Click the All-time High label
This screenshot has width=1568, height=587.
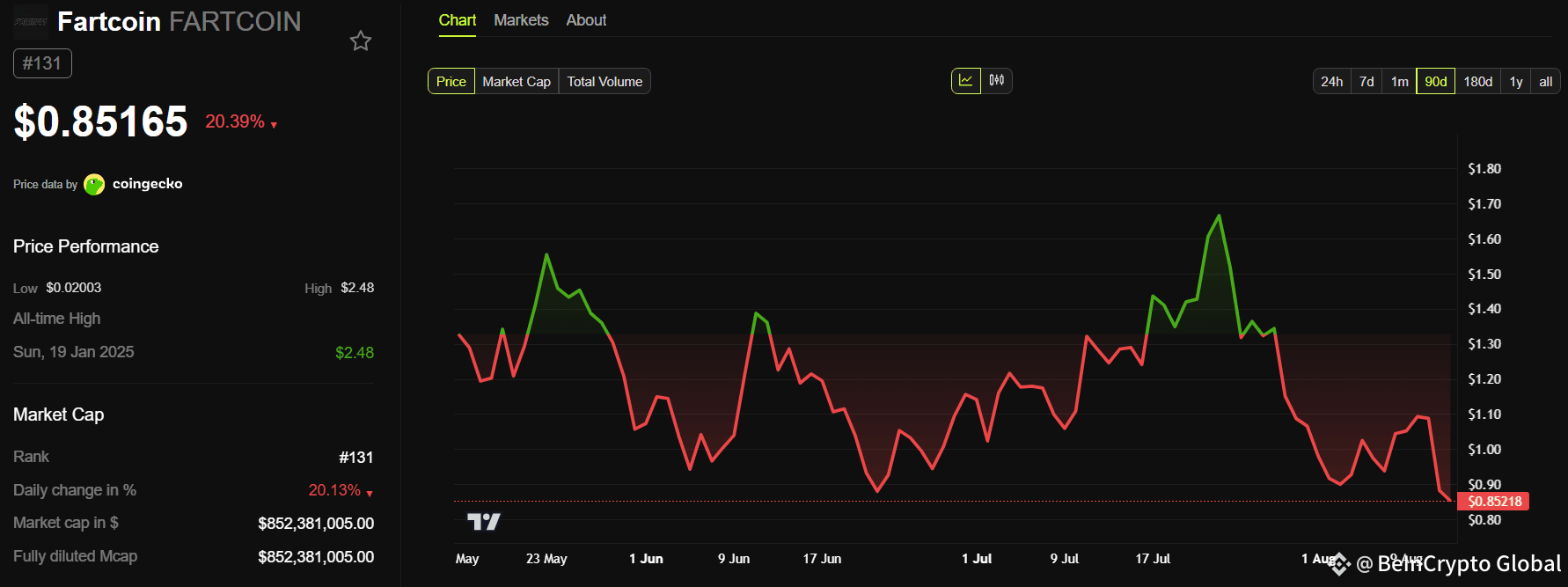coord(56,319)
